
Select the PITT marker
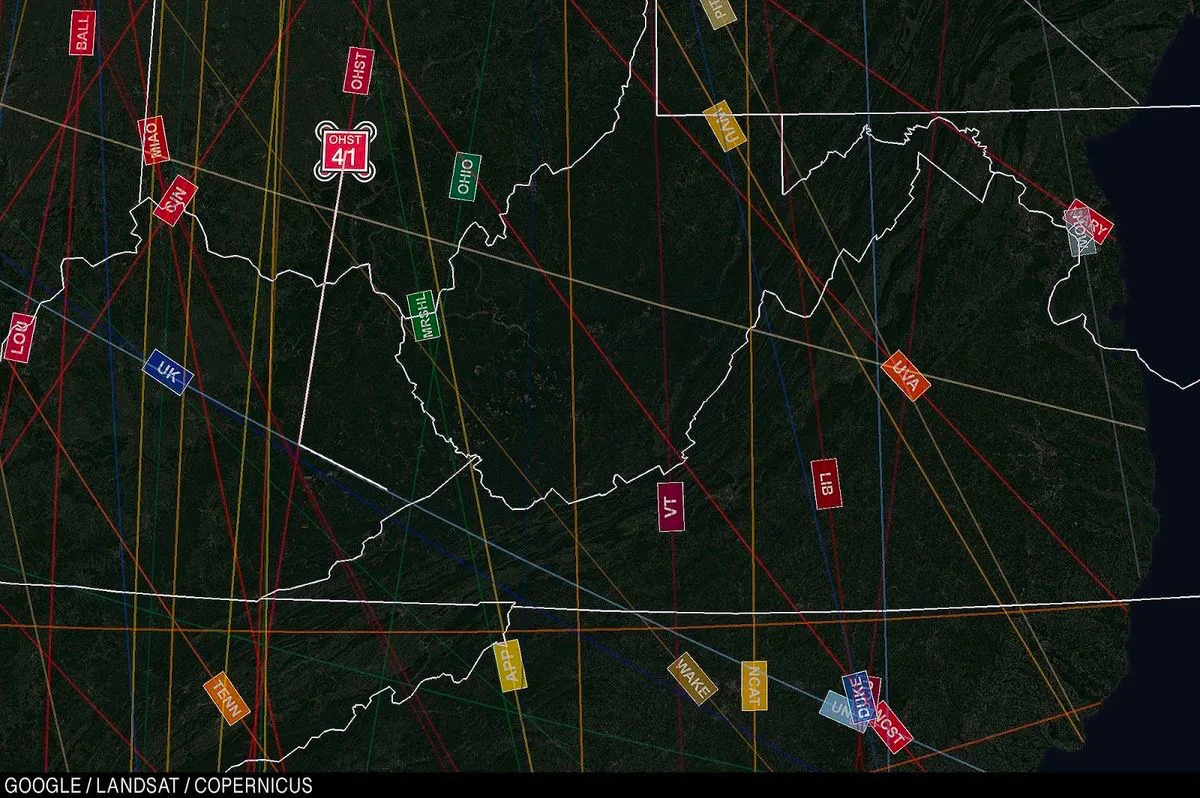click(x=720, y=11)
